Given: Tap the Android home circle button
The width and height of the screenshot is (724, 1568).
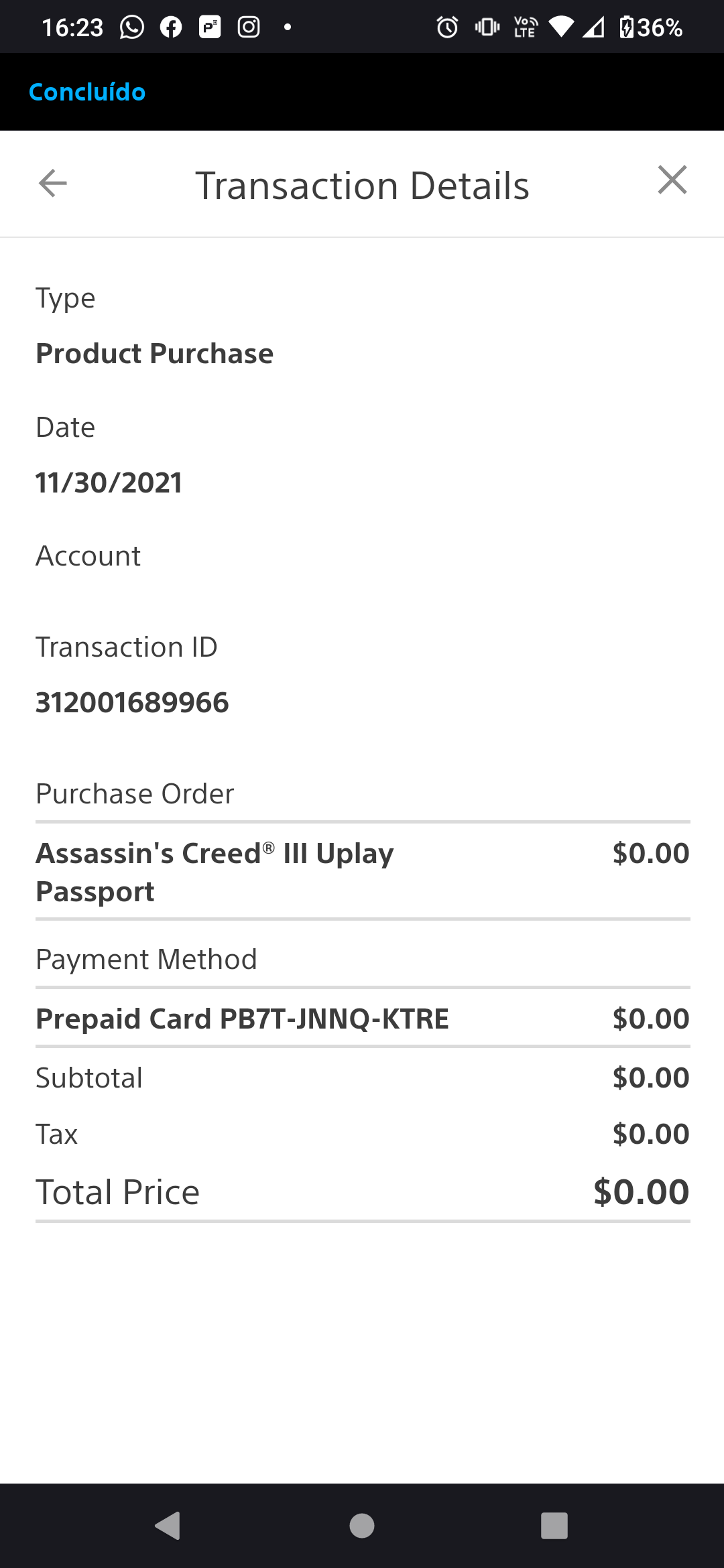Looking at the screenshot, I should pos(362,1526).
